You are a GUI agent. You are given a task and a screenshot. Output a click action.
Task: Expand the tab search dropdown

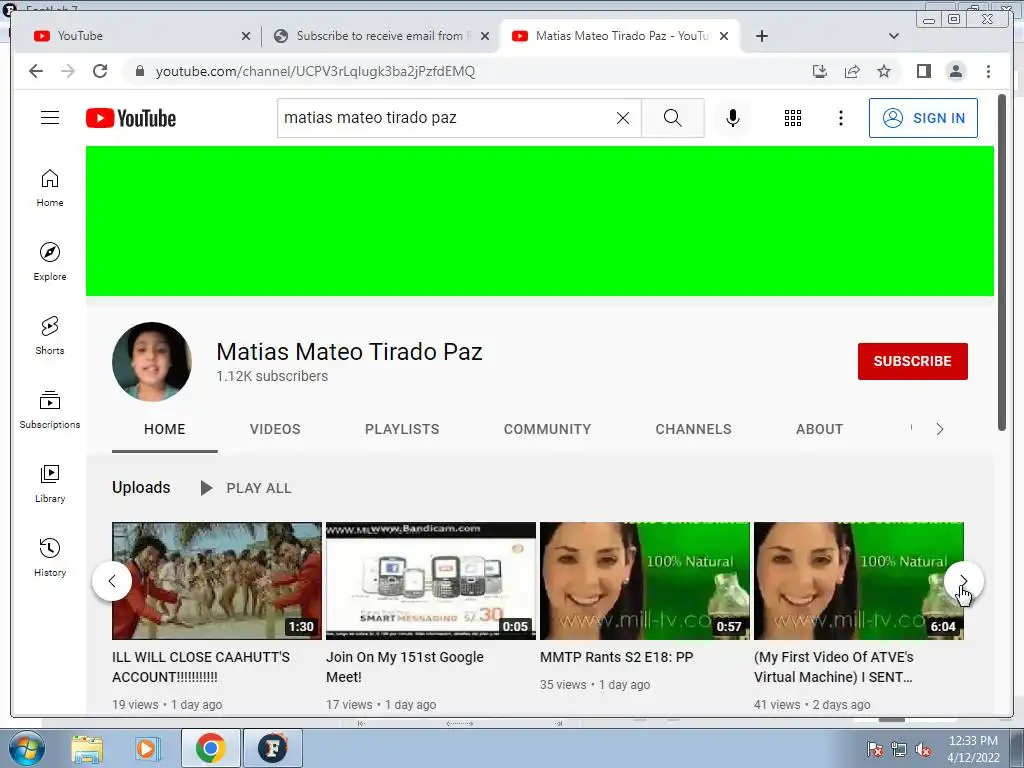point(894,36)
